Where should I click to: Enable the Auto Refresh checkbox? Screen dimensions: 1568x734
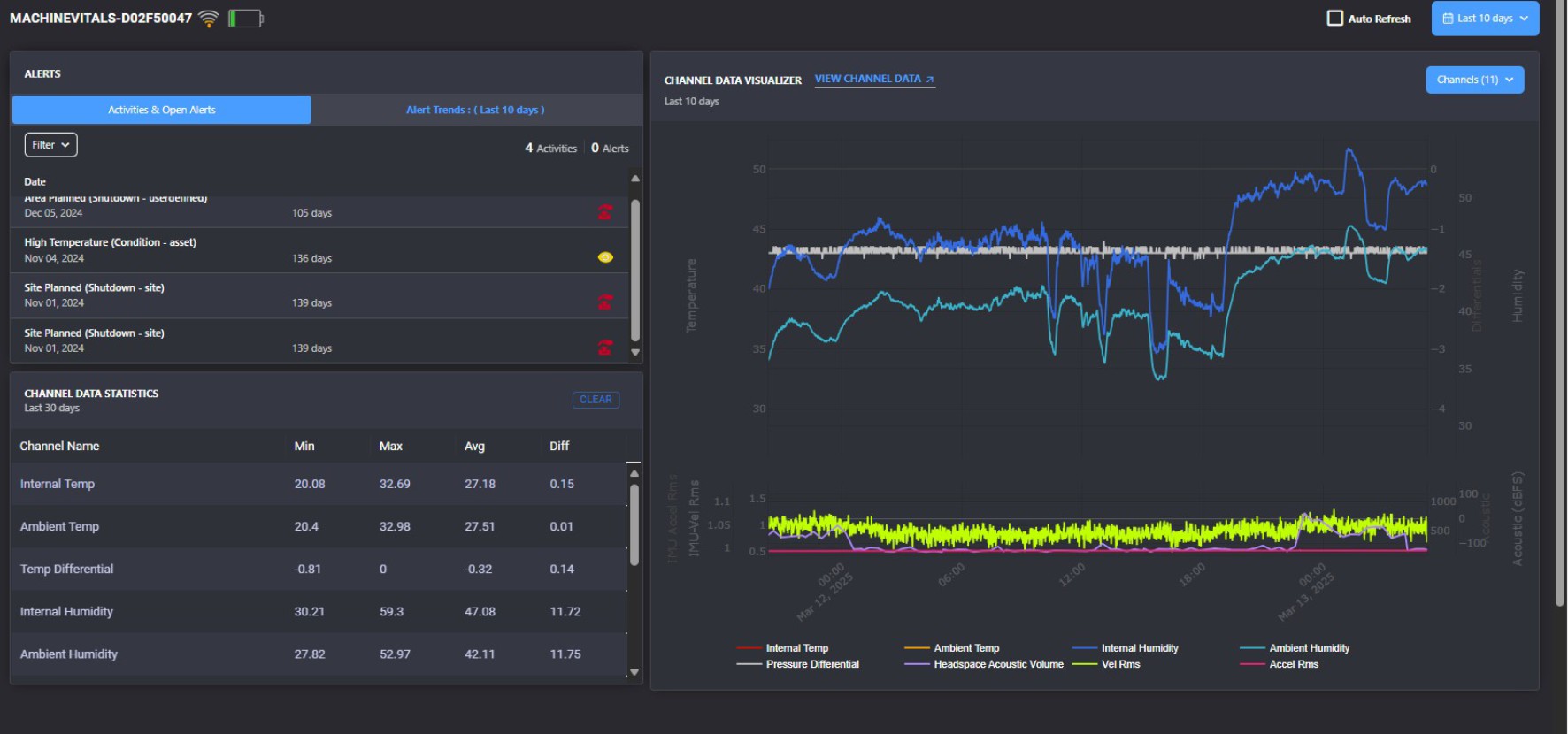(1335, 19)
